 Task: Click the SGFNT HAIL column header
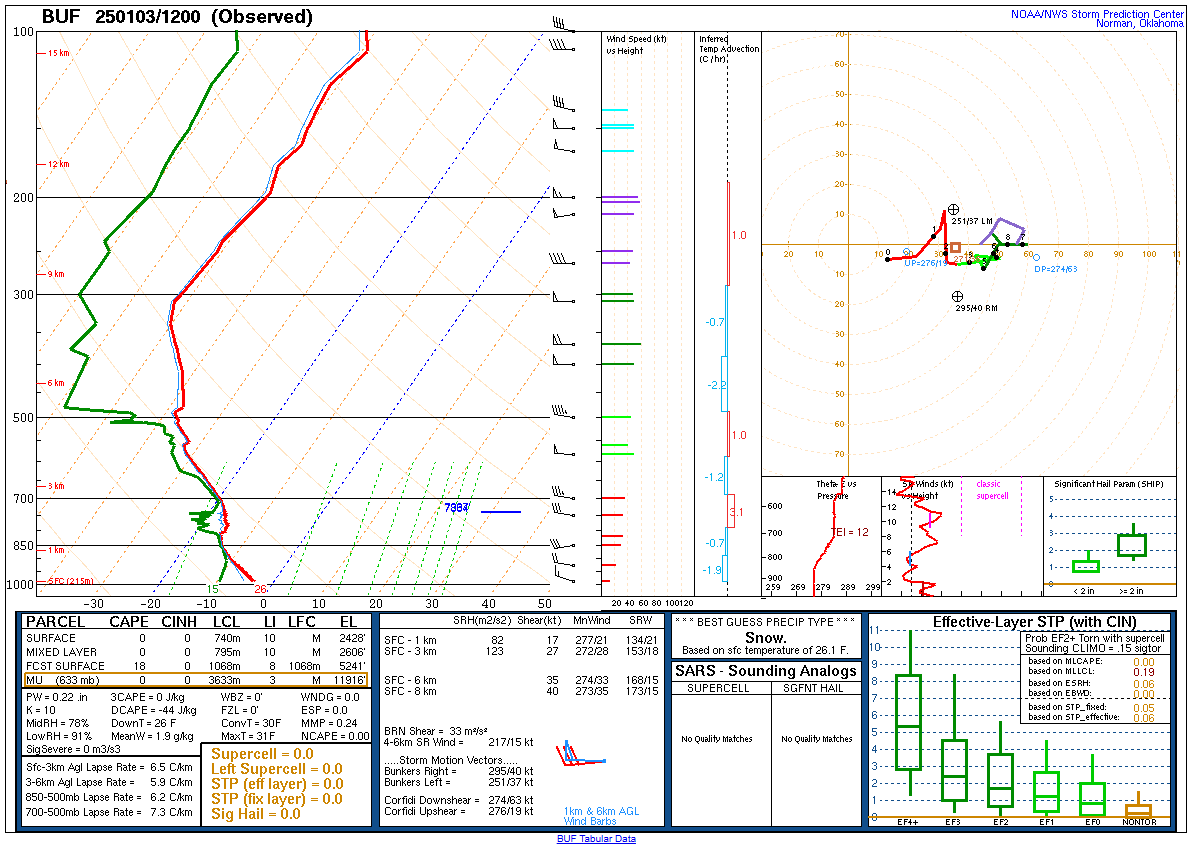click(x=816, y=688)
